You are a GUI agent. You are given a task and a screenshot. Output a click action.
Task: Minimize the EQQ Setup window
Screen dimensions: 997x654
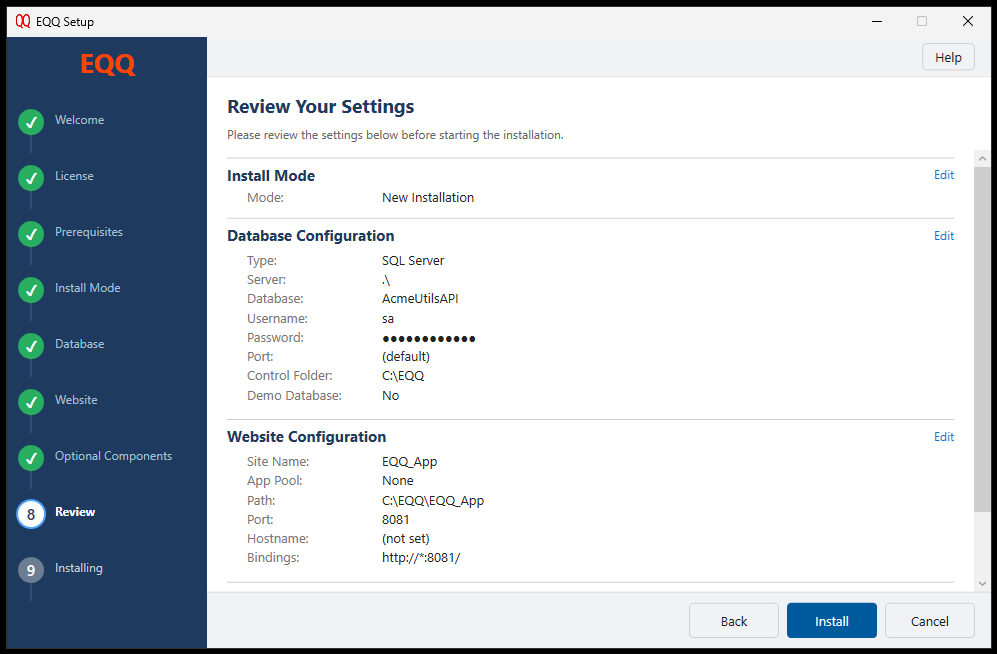click(877, 21)
